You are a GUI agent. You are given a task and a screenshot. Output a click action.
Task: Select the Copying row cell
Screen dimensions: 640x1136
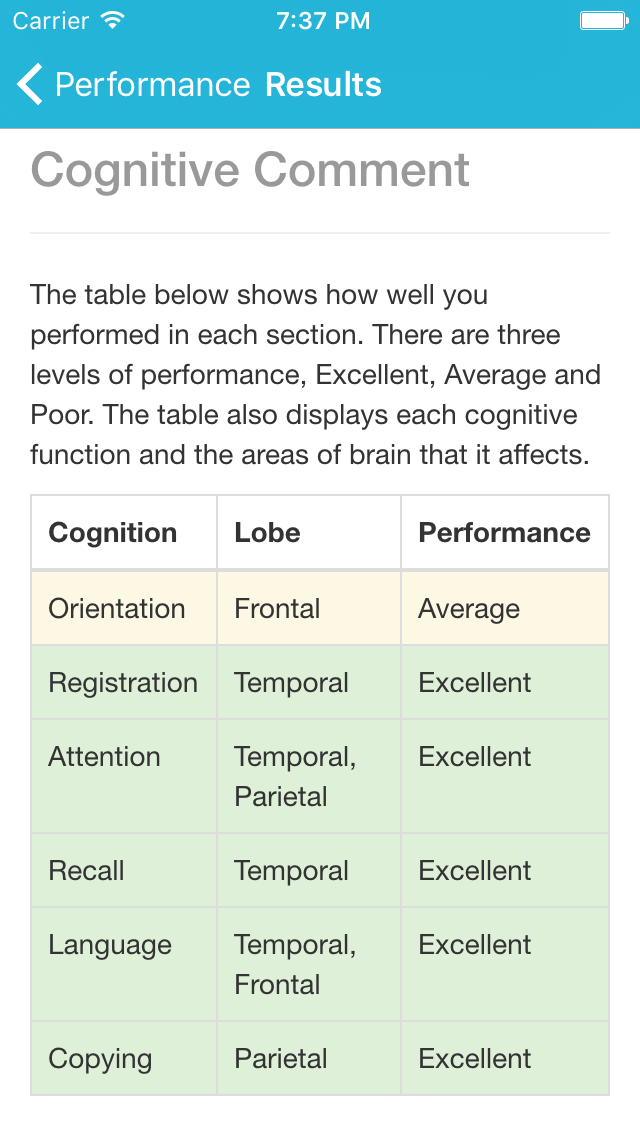click(x=100, y=1059)
